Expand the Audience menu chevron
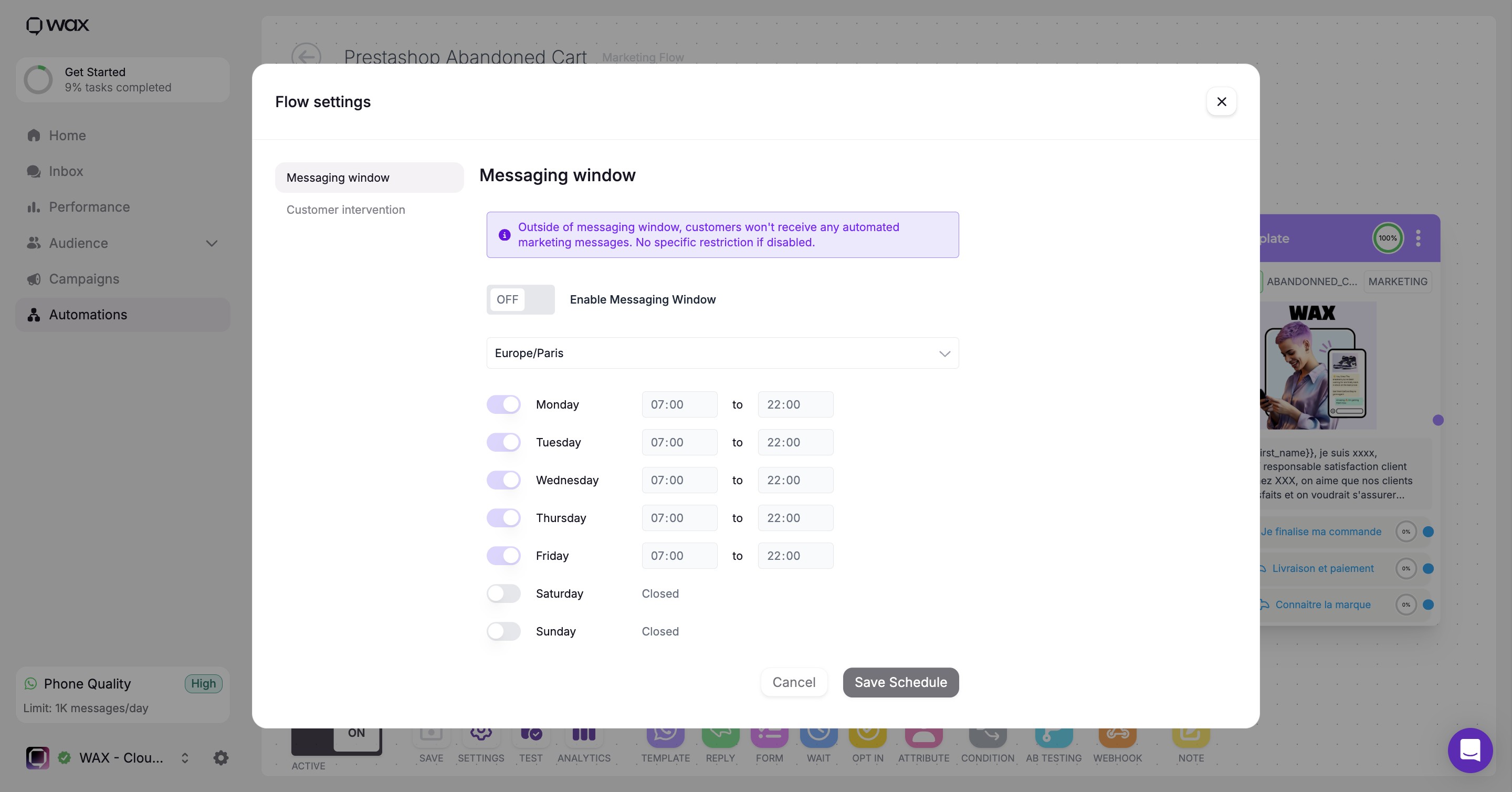 [x=212, y=243]
